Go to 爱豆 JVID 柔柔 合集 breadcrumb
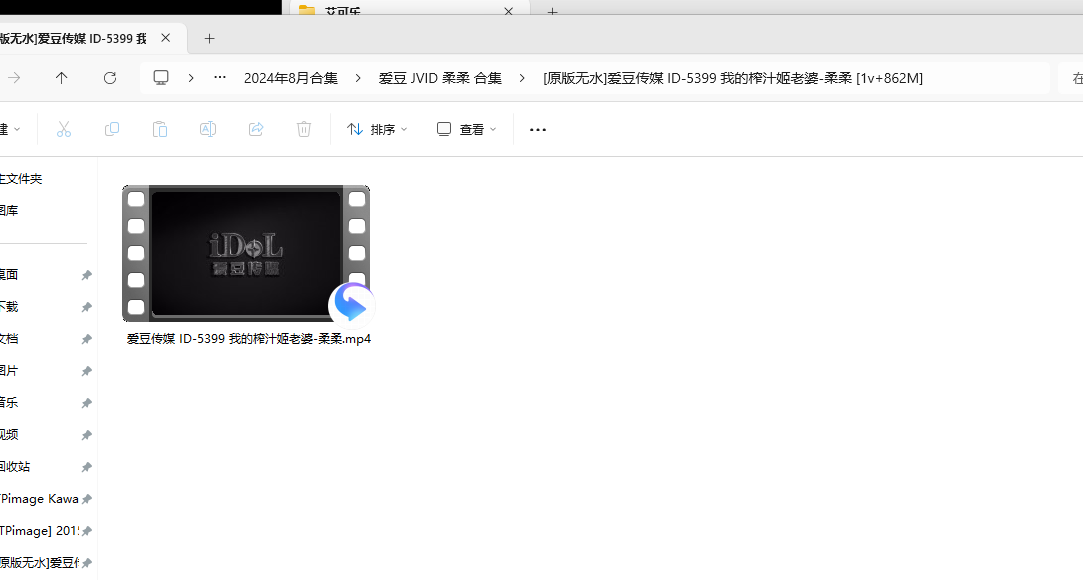Viewport: 1083px width, 580px height. (440, 78)
